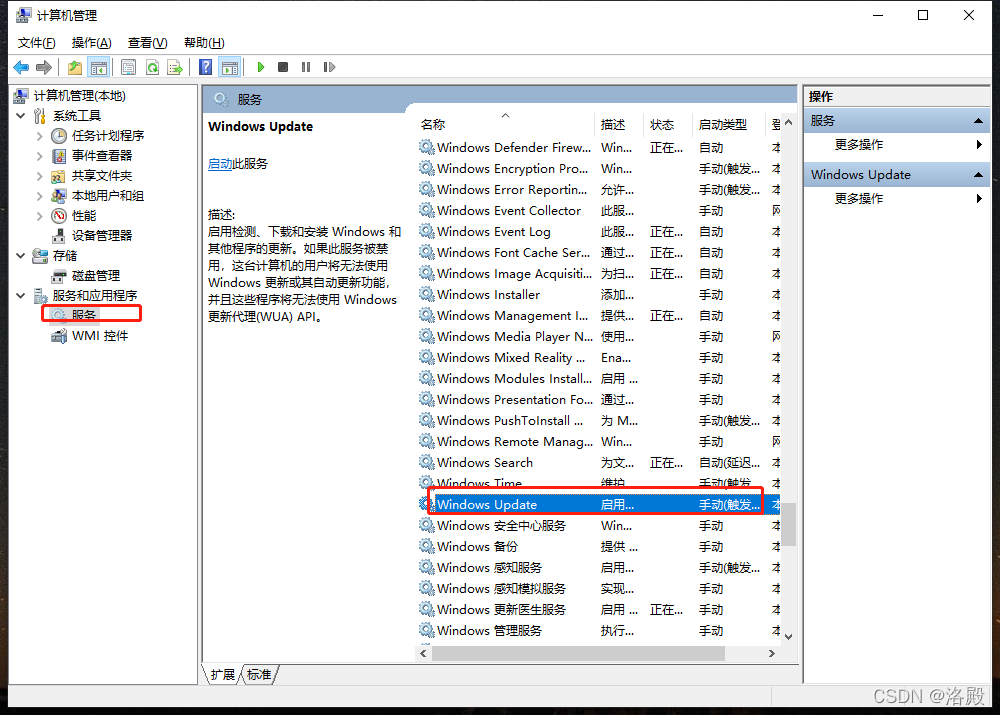Collapse the 存储 tree node
This screenshot has width=1000, height=715.
pos(21,256)
